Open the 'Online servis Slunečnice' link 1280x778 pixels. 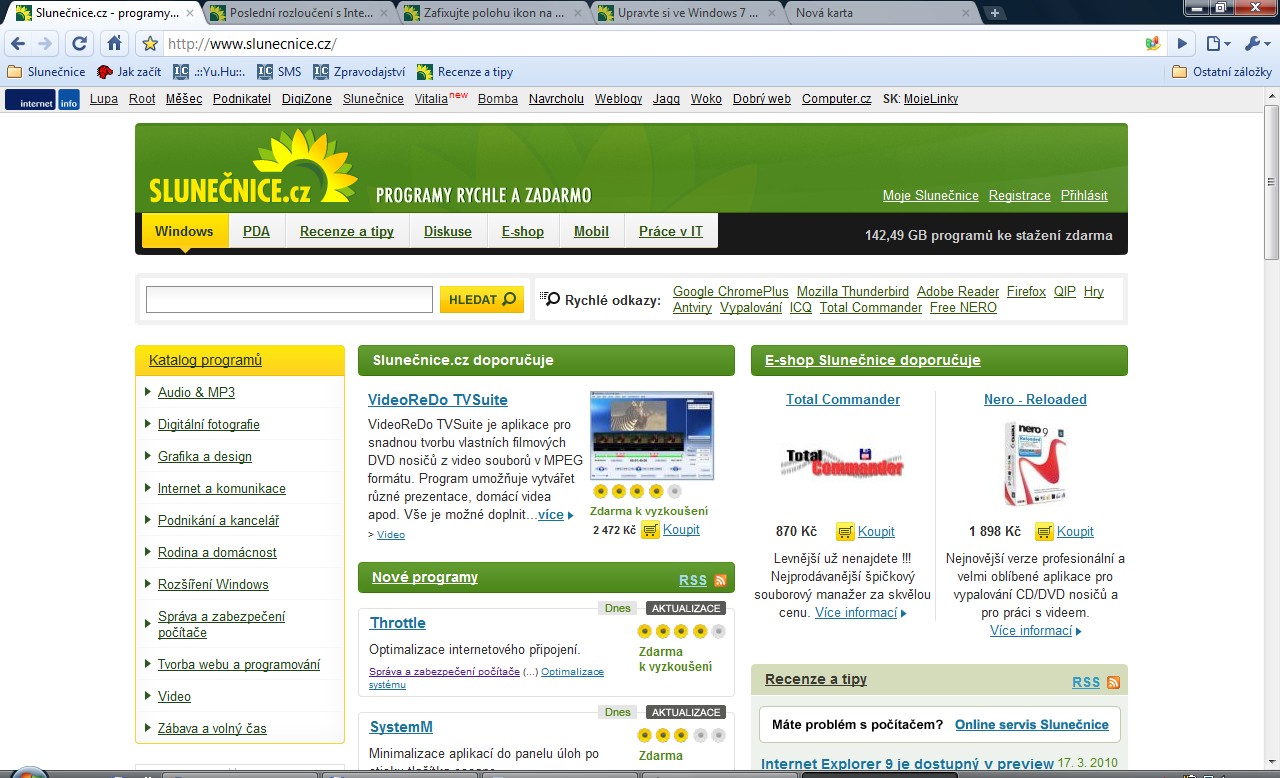(1032, 724)
